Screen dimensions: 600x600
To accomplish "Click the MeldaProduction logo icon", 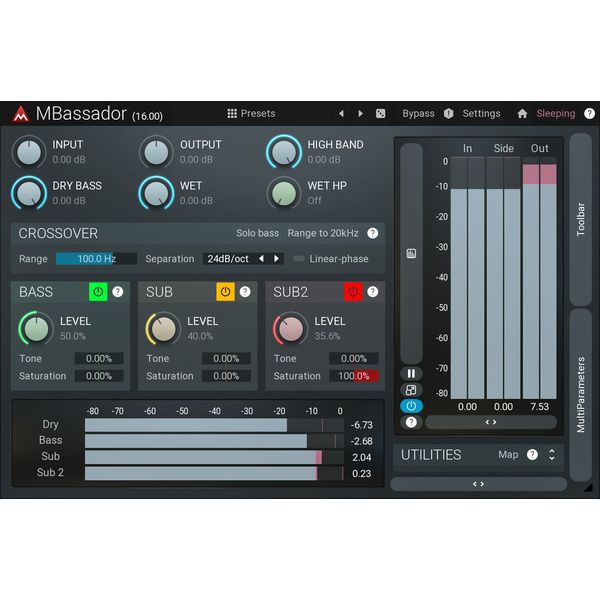I will point(21,114).
